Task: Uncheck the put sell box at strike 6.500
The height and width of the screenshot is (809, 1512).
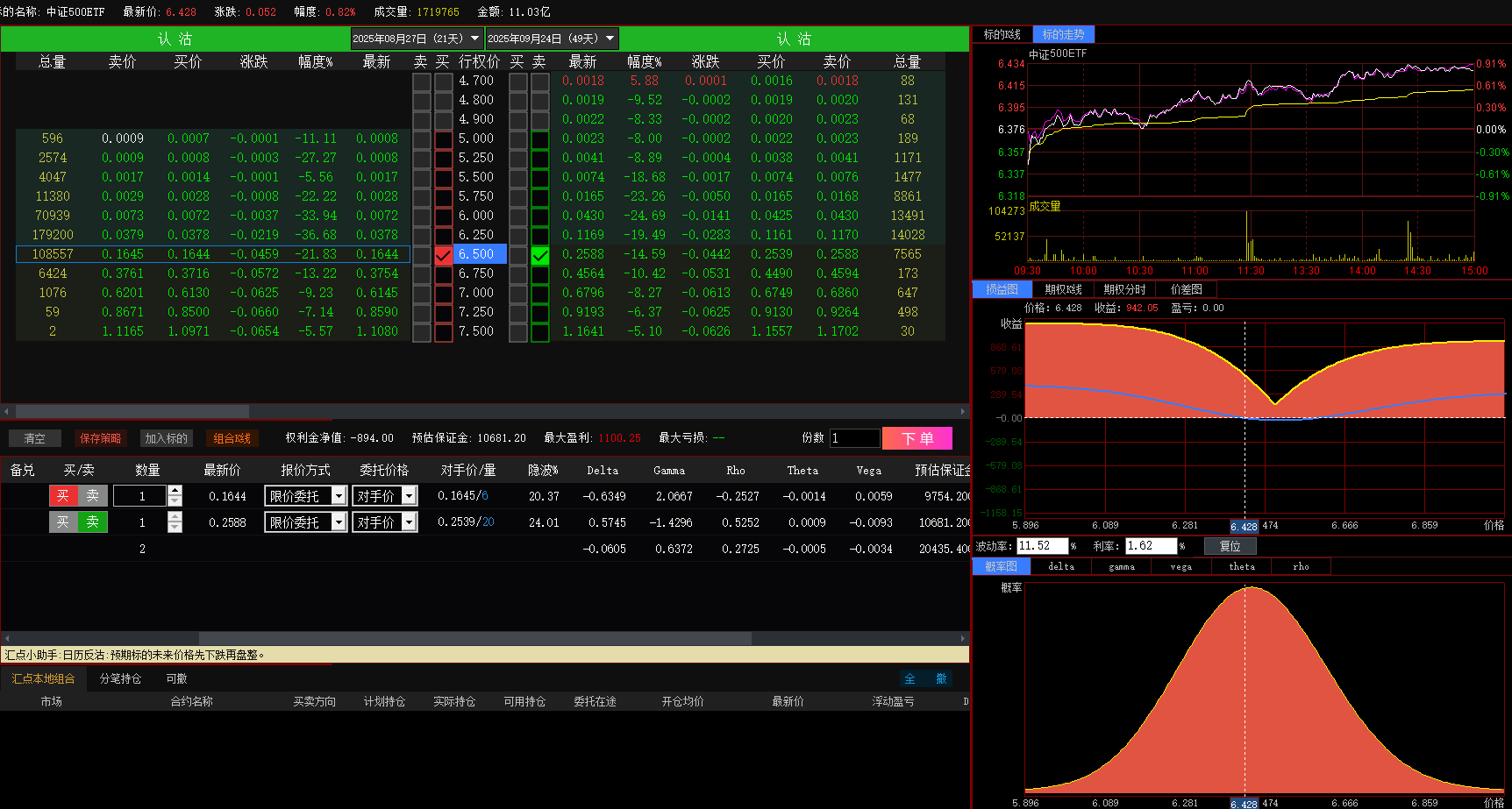Action: click(540, 255)
